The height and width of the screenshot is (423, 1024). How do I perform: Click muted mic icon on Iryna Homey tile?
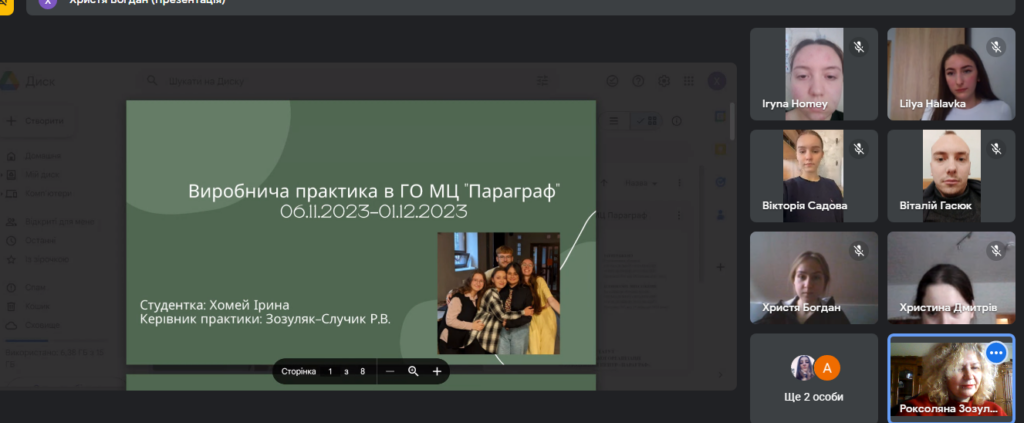858,47
